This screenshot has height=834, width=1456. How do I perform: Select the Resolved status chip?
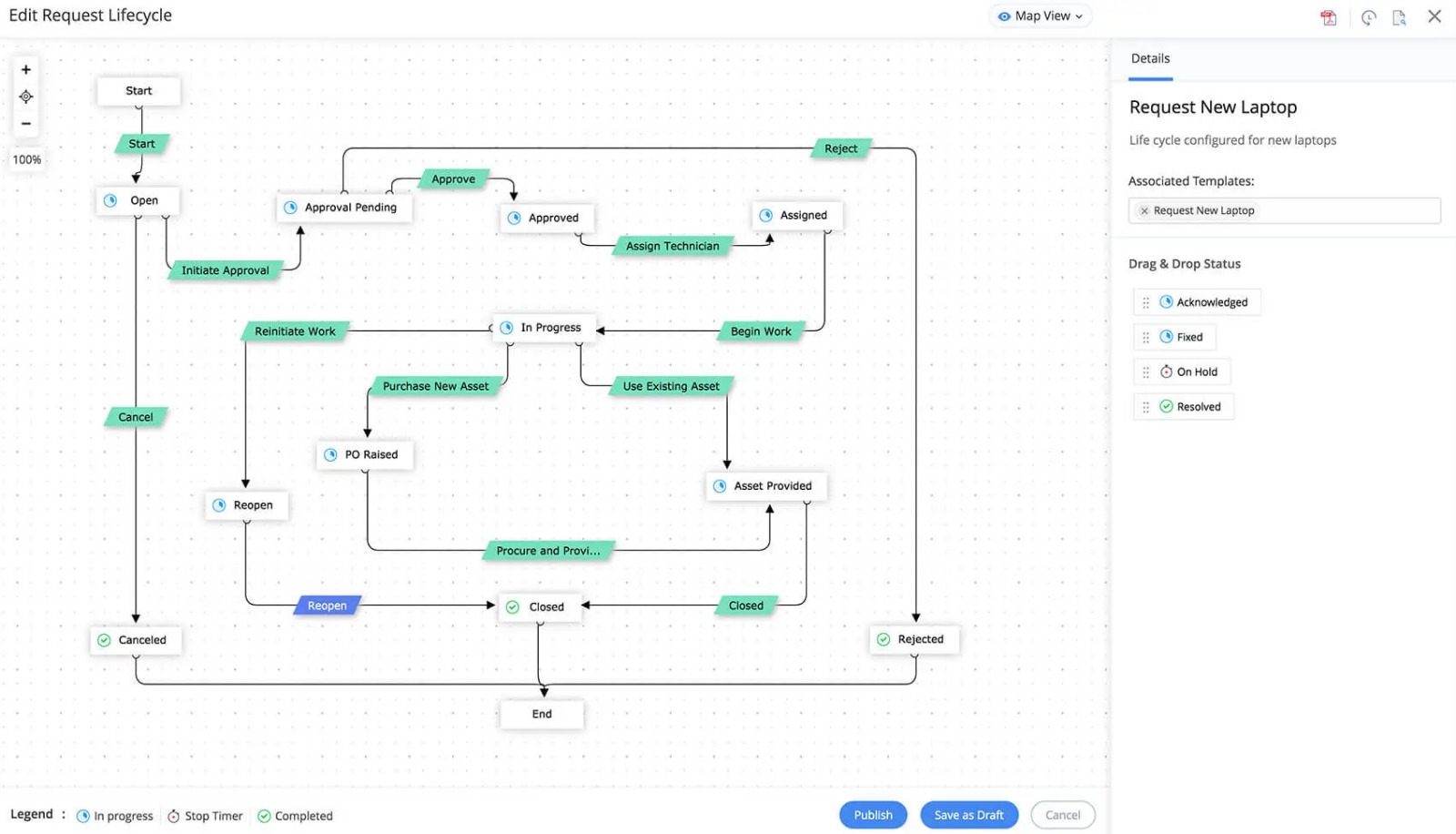click(1190, 407)
